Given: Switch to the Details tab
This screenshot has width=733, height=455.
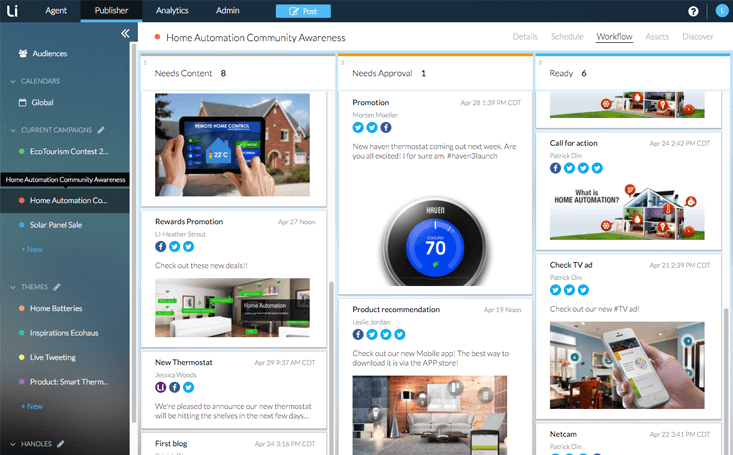Looking at the screenshot, I should pyautogui.click(x=525, y=36).
